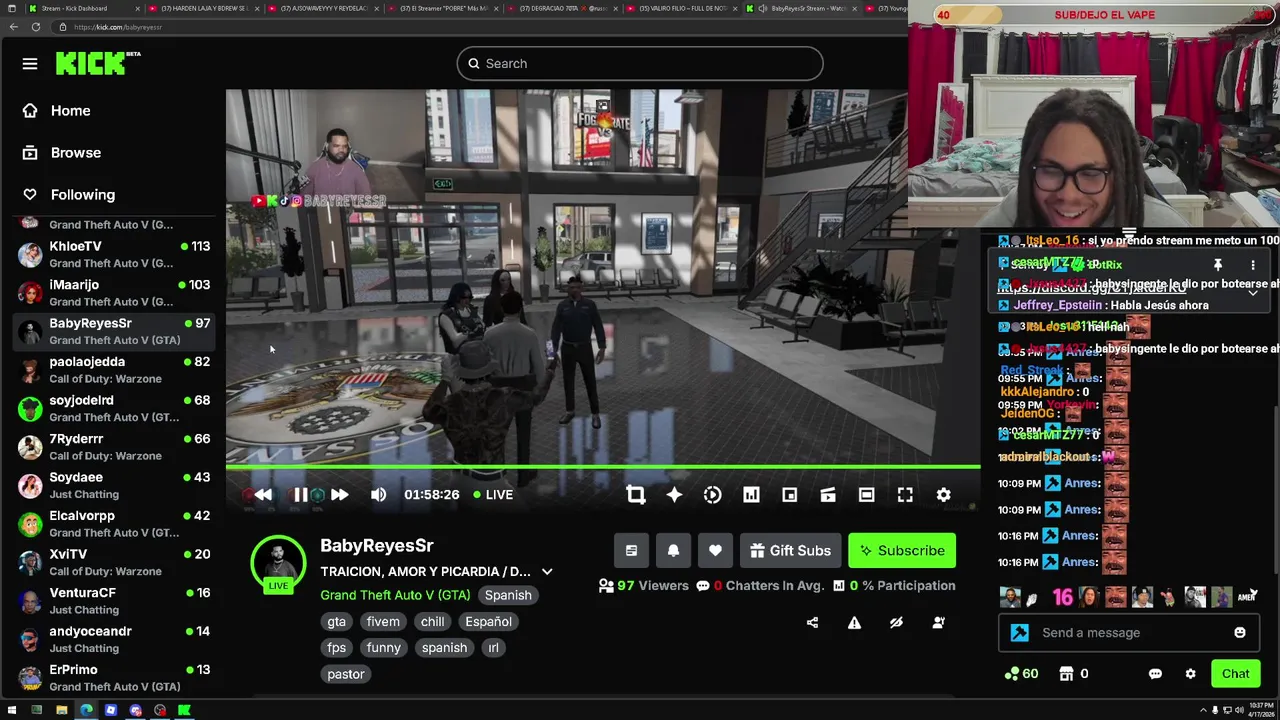The image size is (1280, 720).
Task: Click the Gift Subs button
Action: (x=790, y=551)
